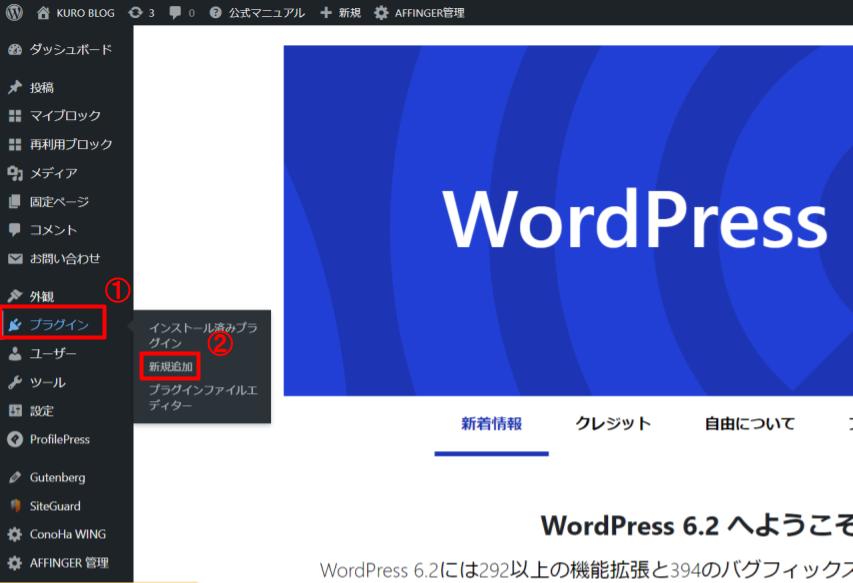
Task: Open the 再利用ブロック menu label
Action: (71, 144)
